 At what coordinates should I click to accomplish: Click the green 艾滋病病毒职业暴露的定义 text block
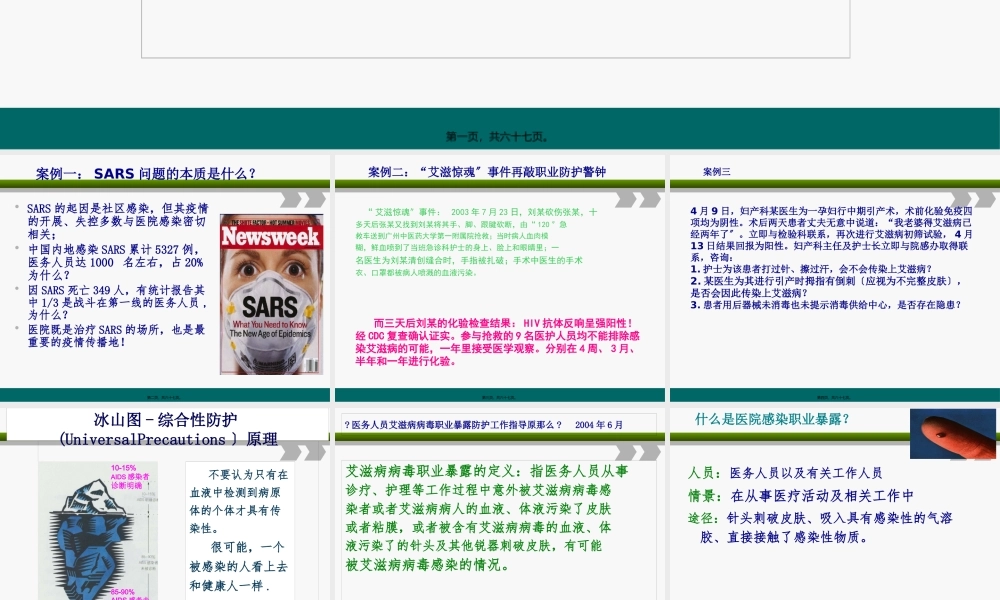coord(487,517)
